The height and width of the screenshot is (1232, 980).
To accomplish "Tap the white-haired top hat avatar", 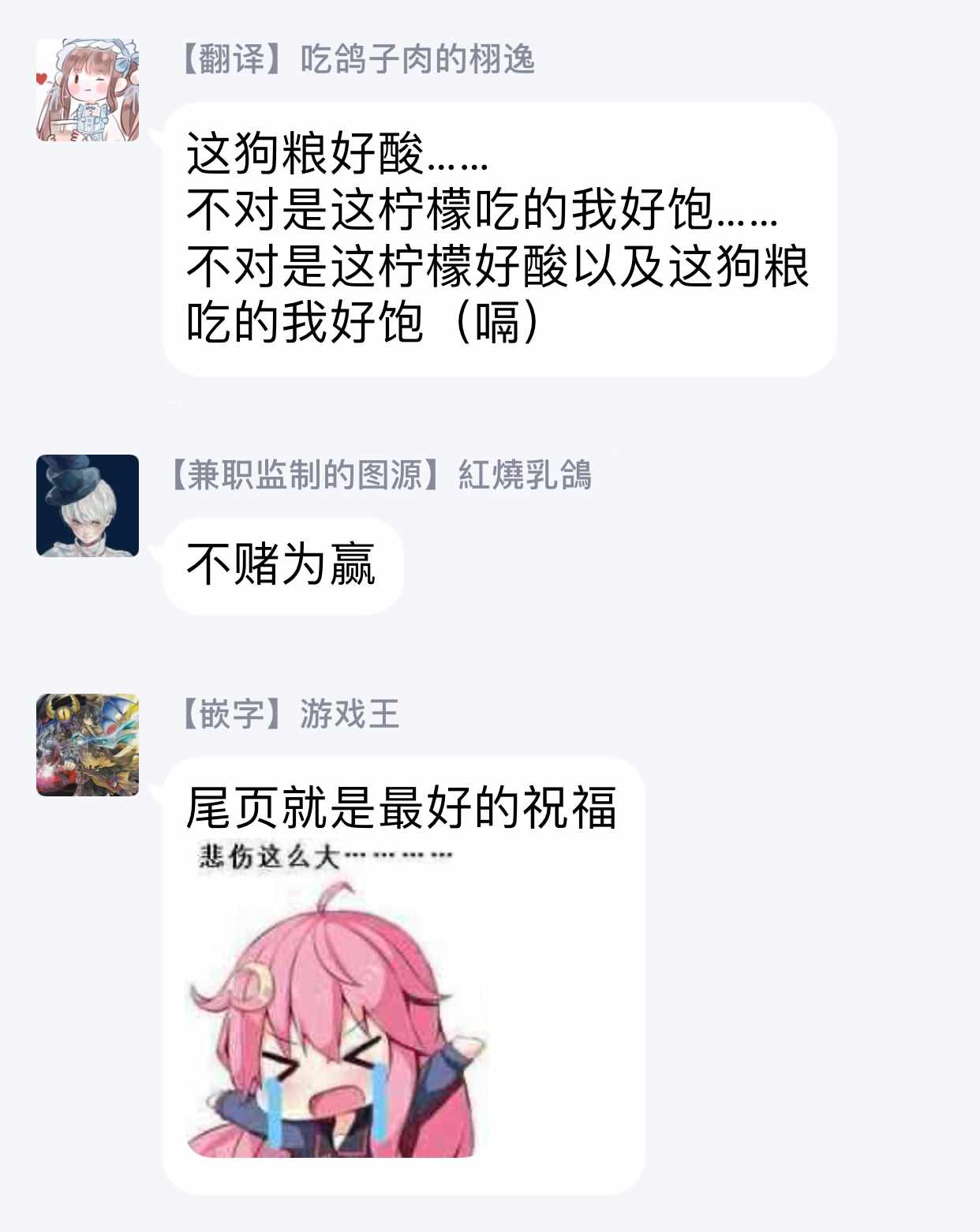I will [x=88, y=506].
